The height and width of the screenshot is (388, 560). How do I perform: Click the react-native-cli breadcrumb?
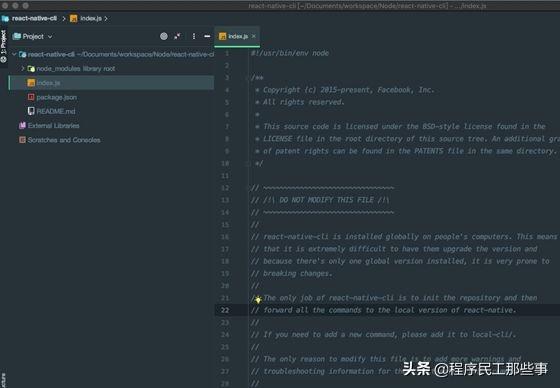(x=34, y=18)
